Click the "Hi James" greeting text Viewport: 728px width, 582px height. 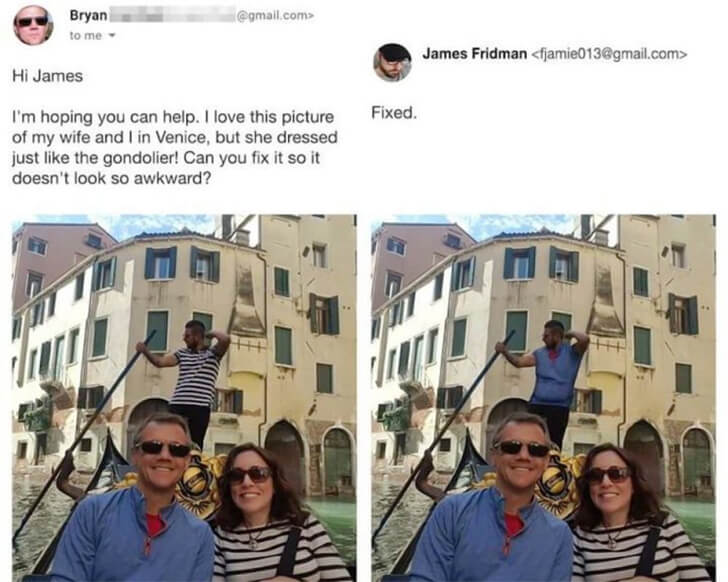point(47,76)
